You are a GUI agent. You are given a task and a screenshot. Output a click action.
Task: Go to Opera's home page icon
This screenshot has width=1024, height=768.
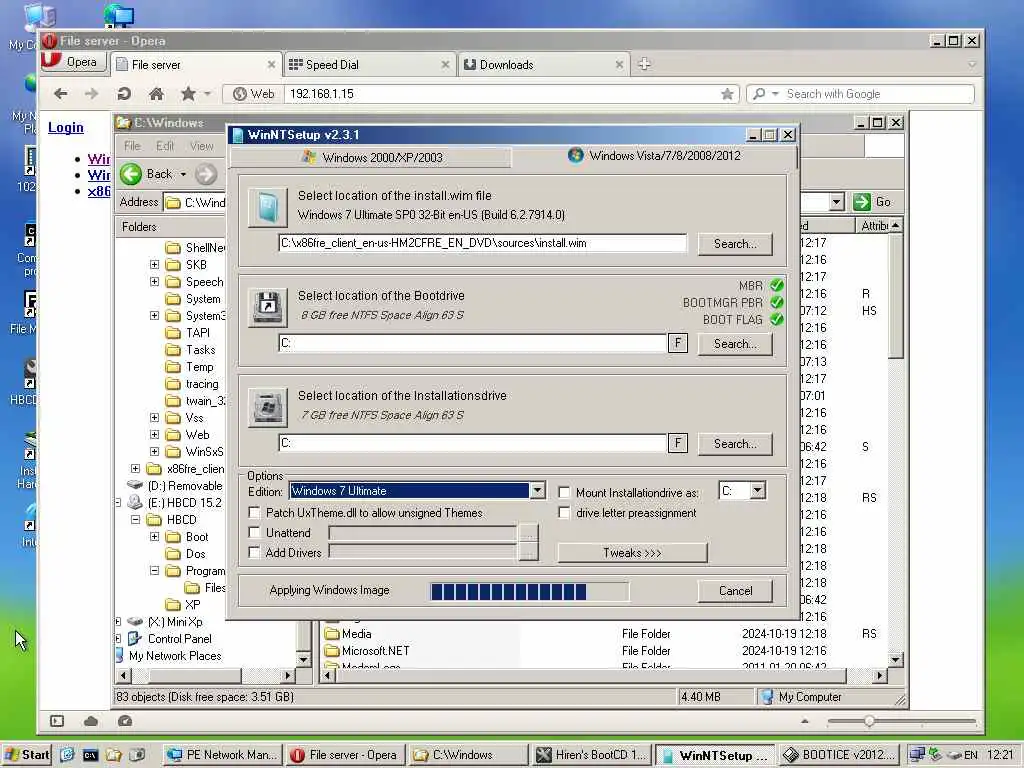[156, 94]
